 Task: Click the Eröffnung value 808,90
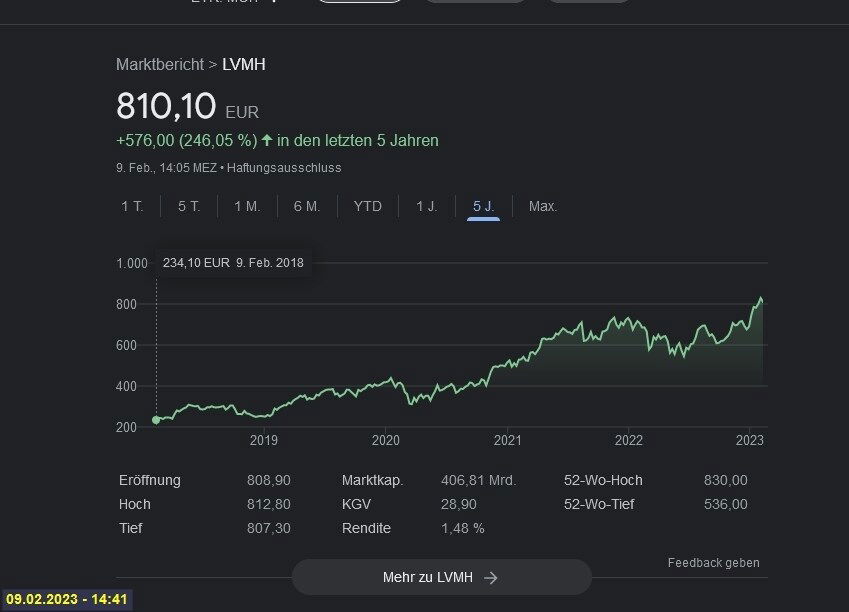(269, 480)
